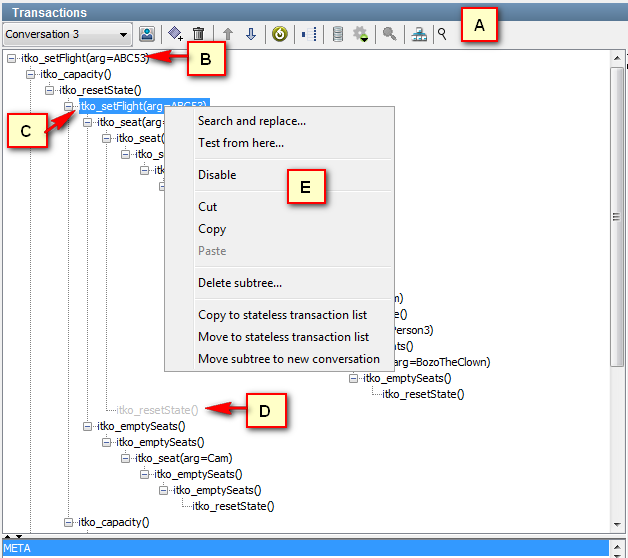Collapse itko_emptySeats() node directly above itko_seat(arg=Cam)
This screenshot has height=558, width=628.
click(106, 442)
